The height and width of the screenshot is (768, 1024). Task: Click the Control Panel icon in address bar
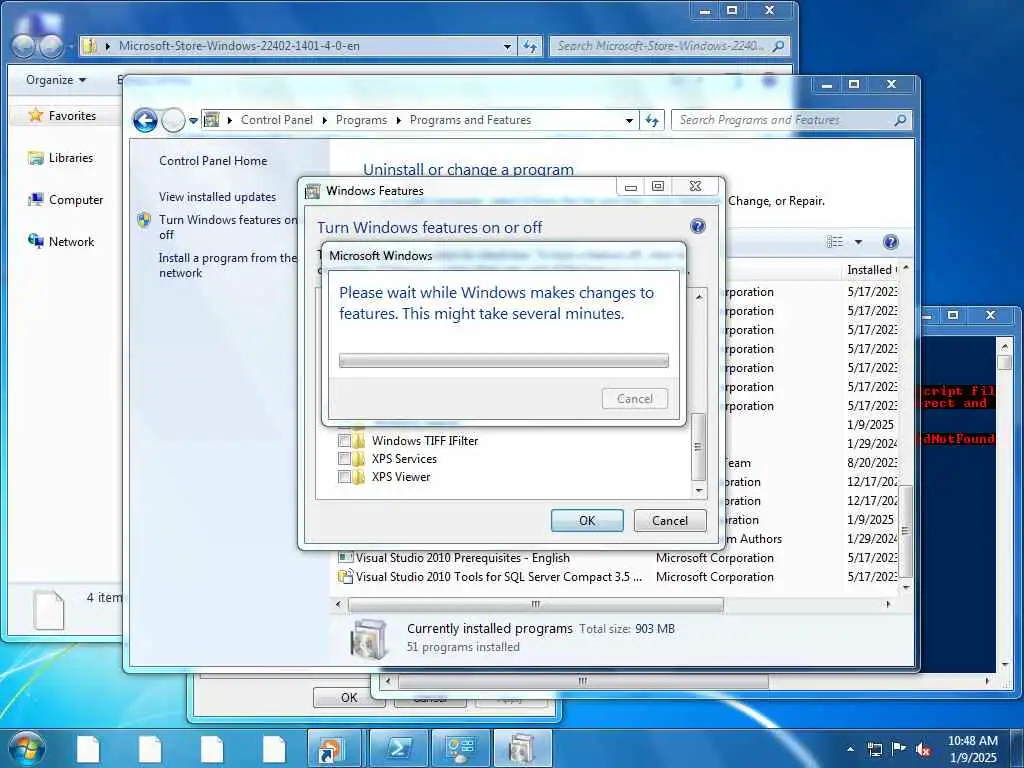click(212, 120)
